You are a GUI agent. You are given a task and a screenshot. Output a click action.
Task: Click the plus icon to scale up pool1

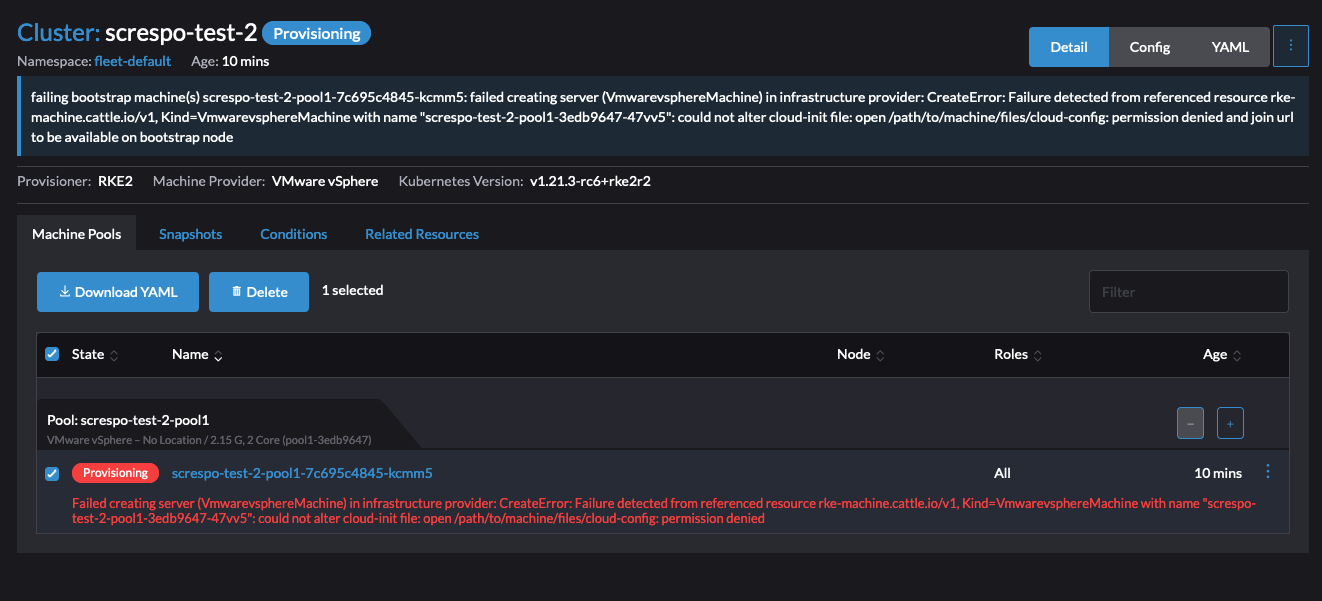tap(1230, 423)
